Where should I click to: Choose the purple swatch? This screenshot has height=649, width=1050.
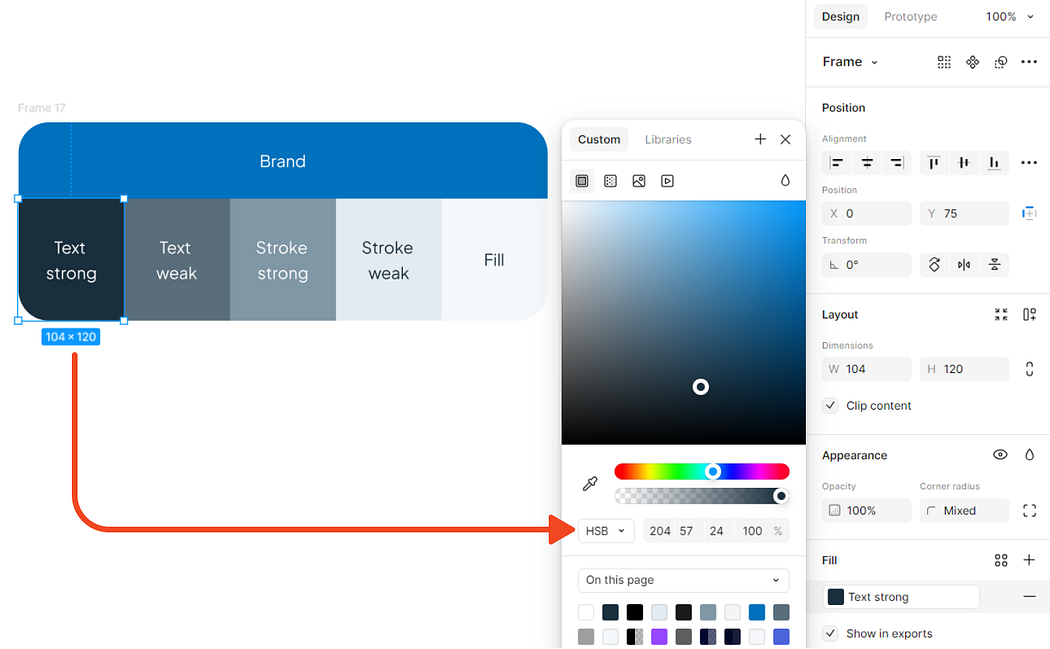659,636
